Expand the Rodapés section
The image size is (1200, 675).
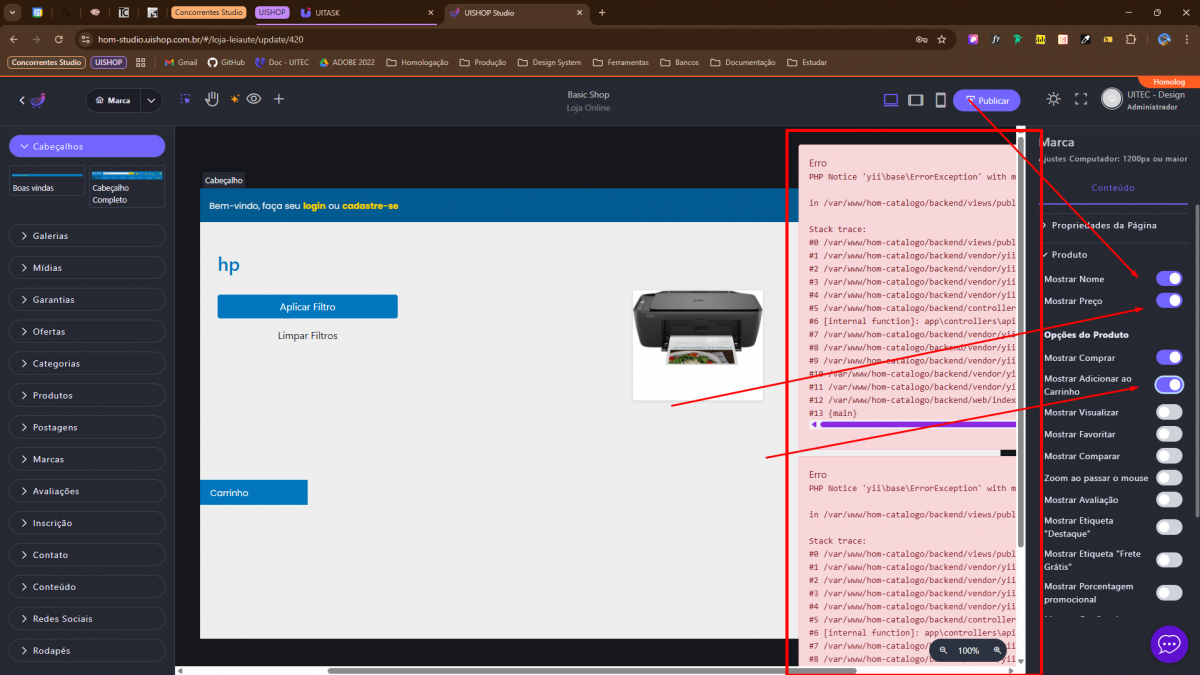[x=87, y=651]
